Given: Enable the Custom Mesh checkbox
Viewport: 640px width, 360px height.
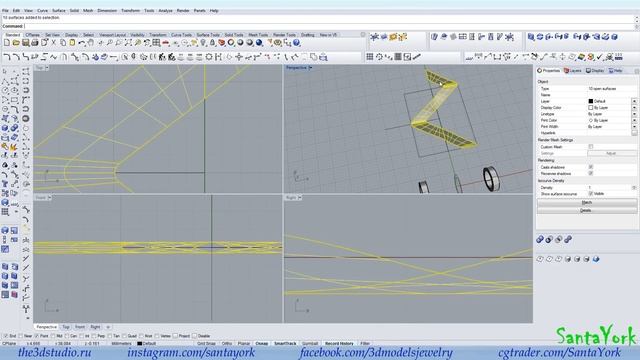Looking at the screenshot, I should [591, 147].
